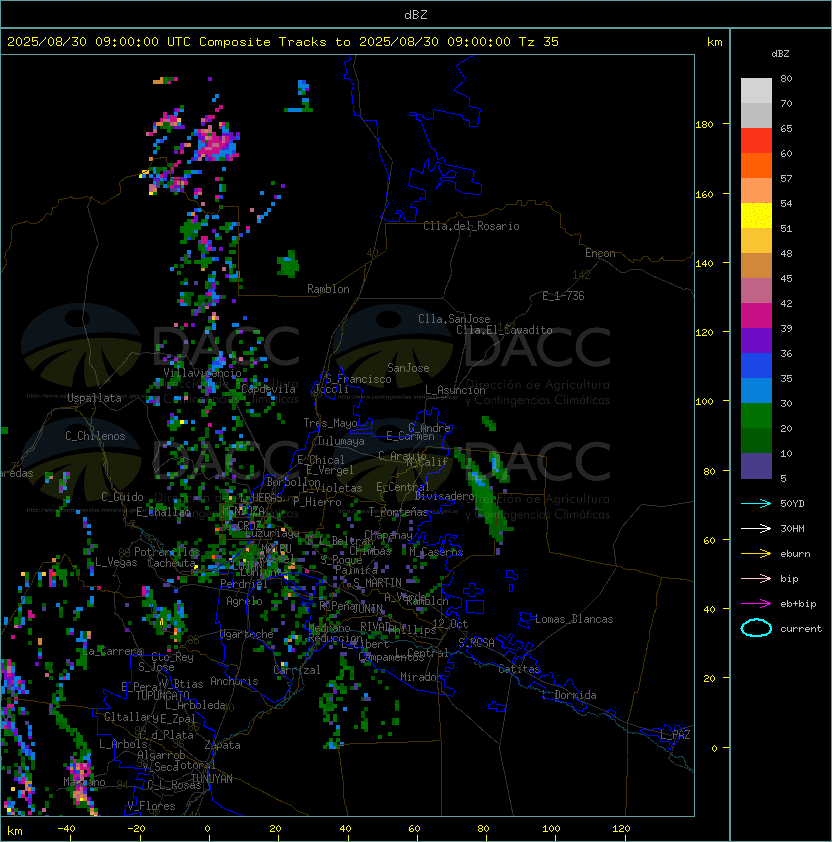The height and width of the screenshot is (842, 832).
Task: Click the 'Divisadero' map label
Action: pos(445,496)
